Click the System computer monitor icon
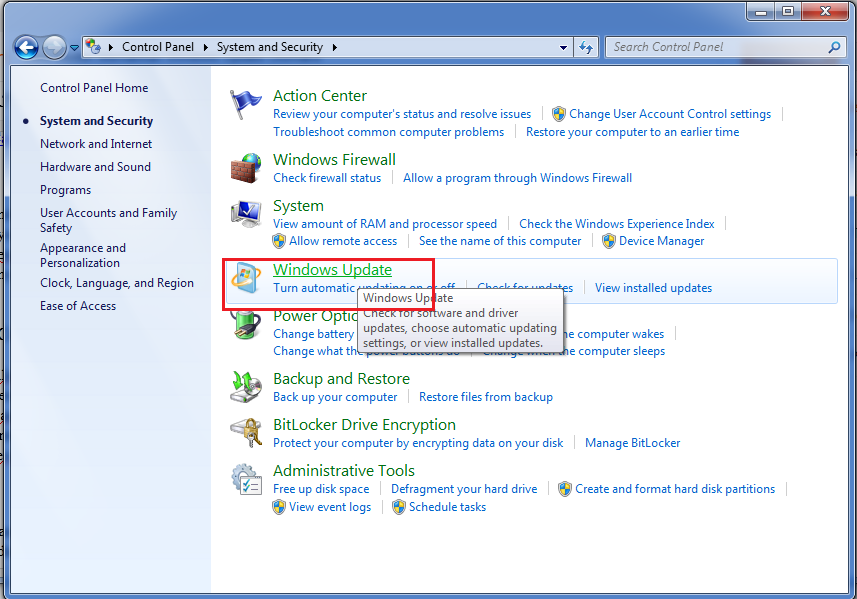This screenshot has height=599, width=857. tap(245, 214)
